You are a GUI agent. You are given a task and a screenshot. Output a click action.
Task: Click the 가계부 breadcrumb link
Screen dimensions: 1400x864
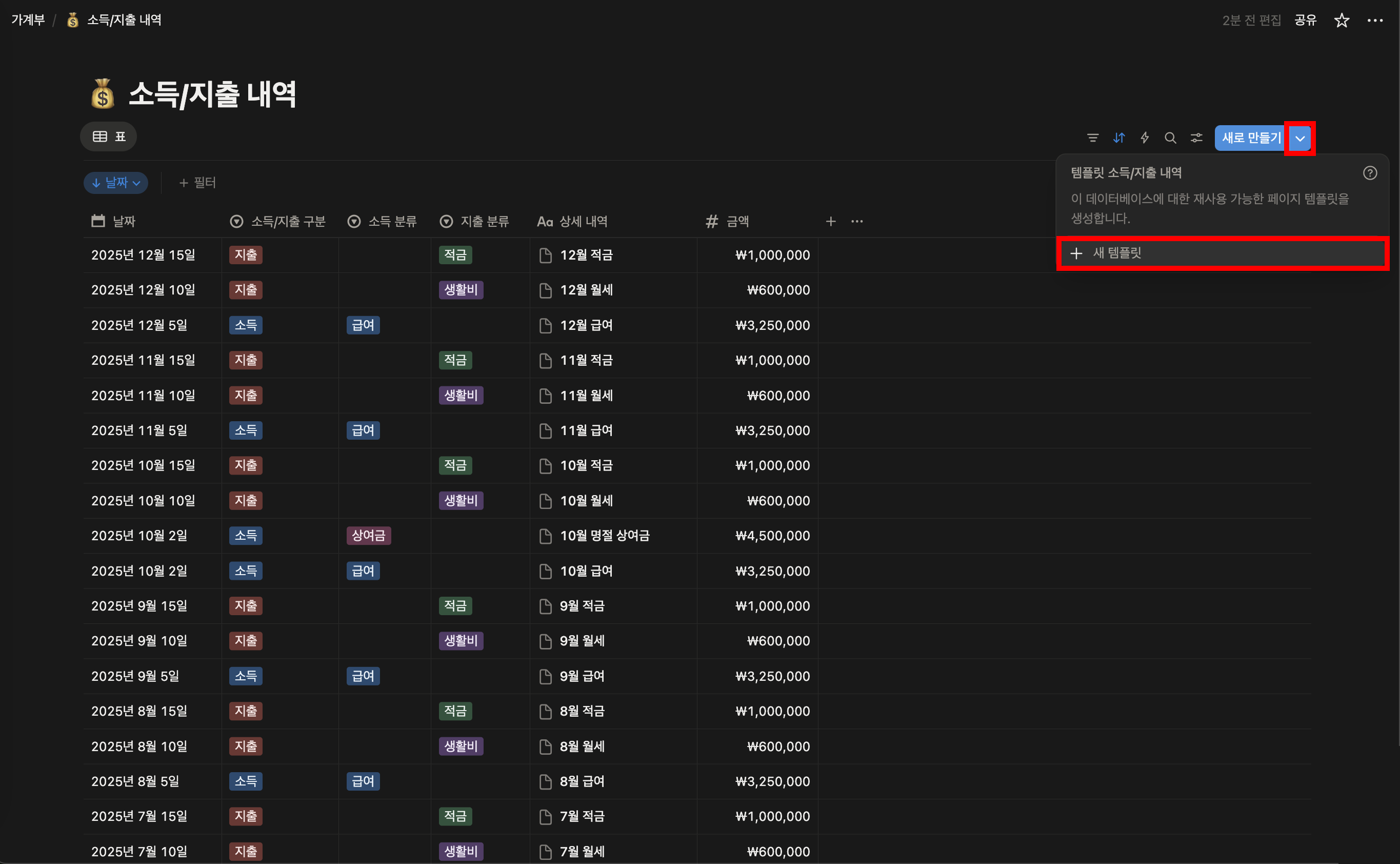pyautogui.click(x=28, y=20)
